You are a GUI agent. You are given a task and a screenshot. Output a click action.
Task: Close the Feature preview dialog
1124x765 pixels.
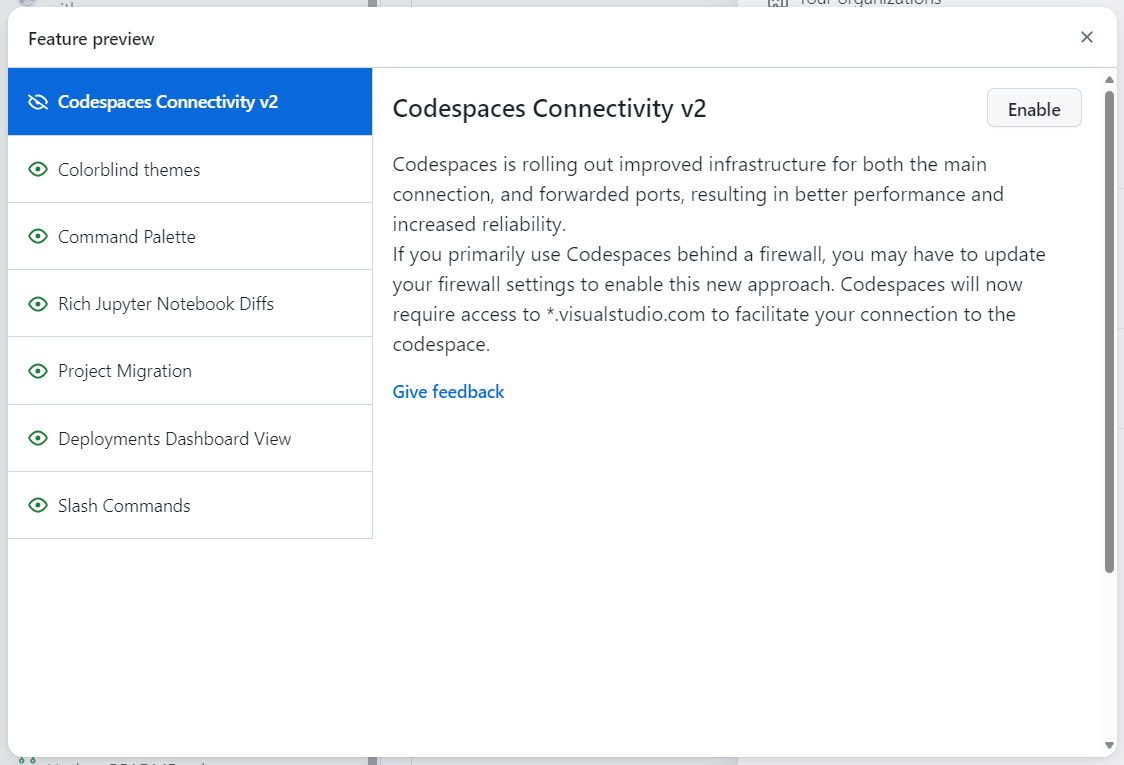(1087, 37)
